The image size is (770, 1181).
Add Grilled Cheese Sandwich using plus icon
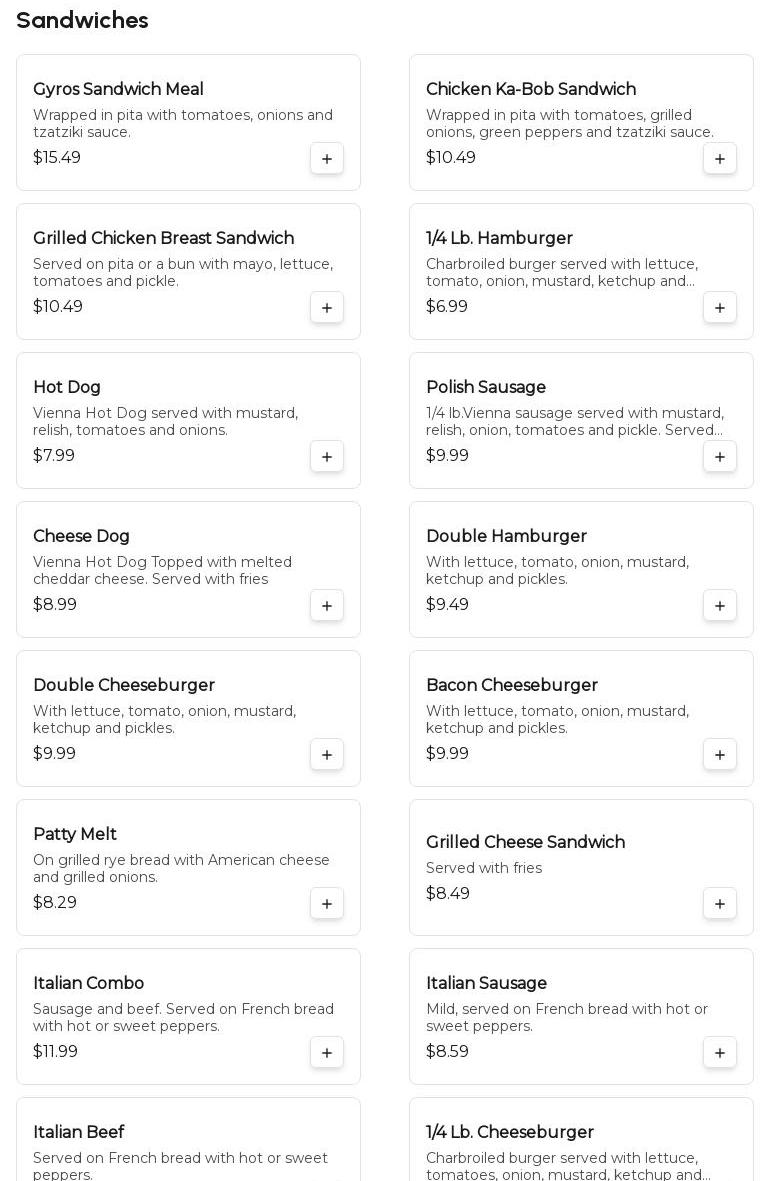point(720,904)
